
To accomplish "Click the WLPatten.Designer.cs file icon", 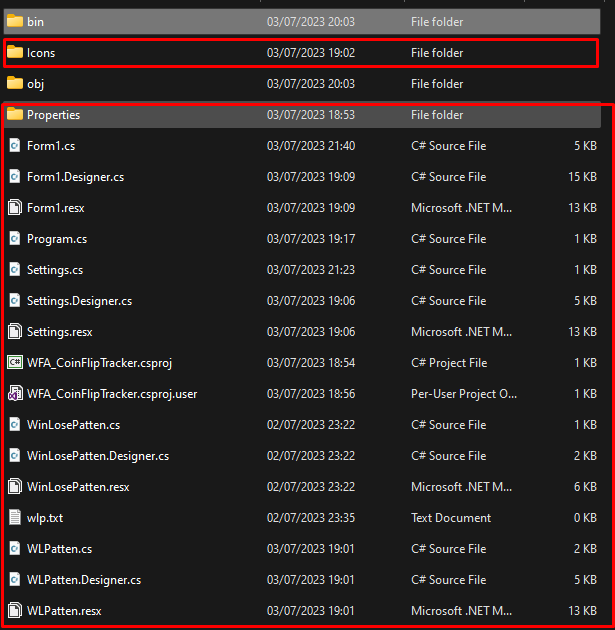I will [15, 579].
